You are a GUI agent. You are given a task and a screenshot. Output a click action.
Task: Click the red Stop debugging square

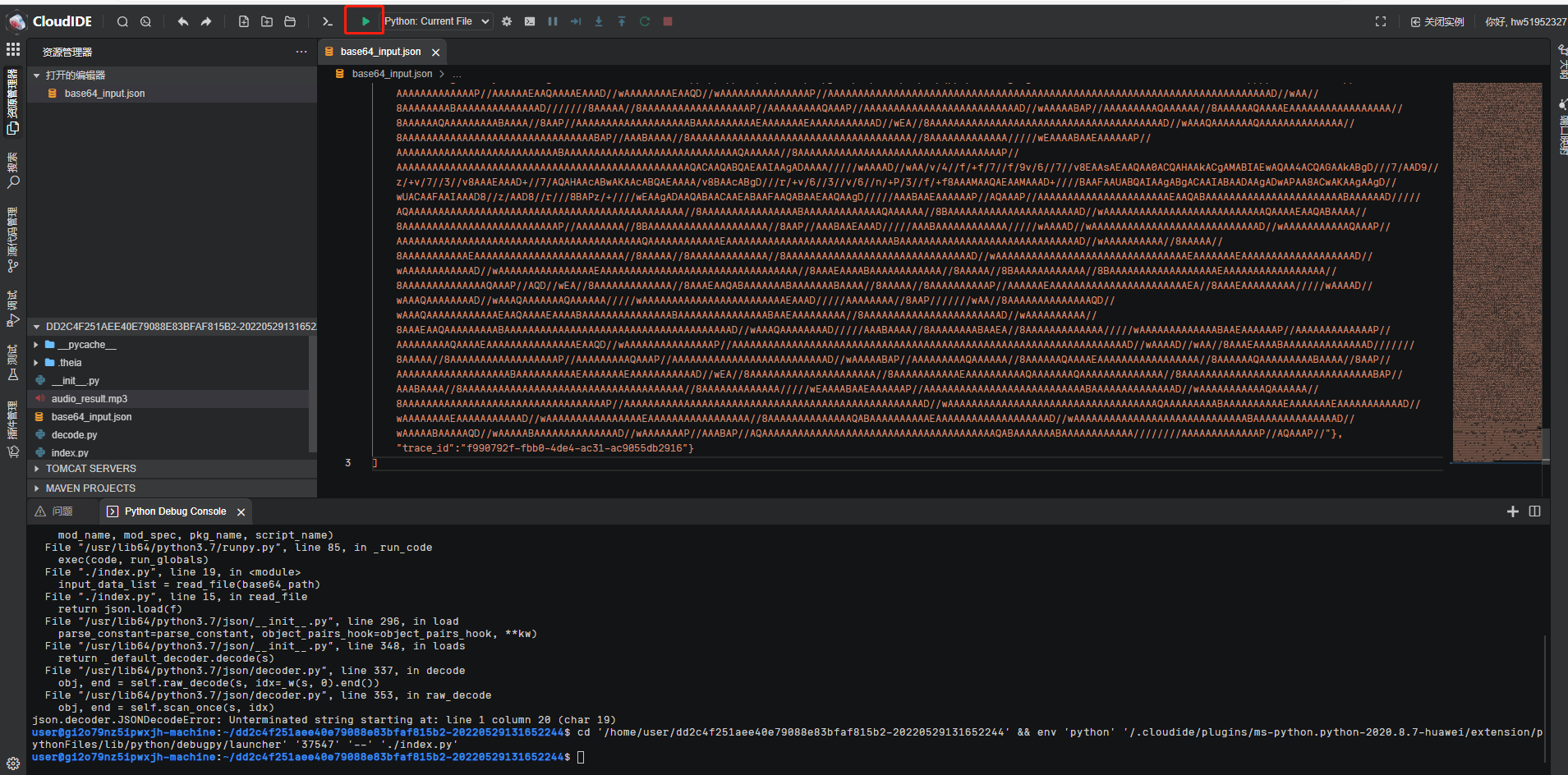[x=668, y=21]
